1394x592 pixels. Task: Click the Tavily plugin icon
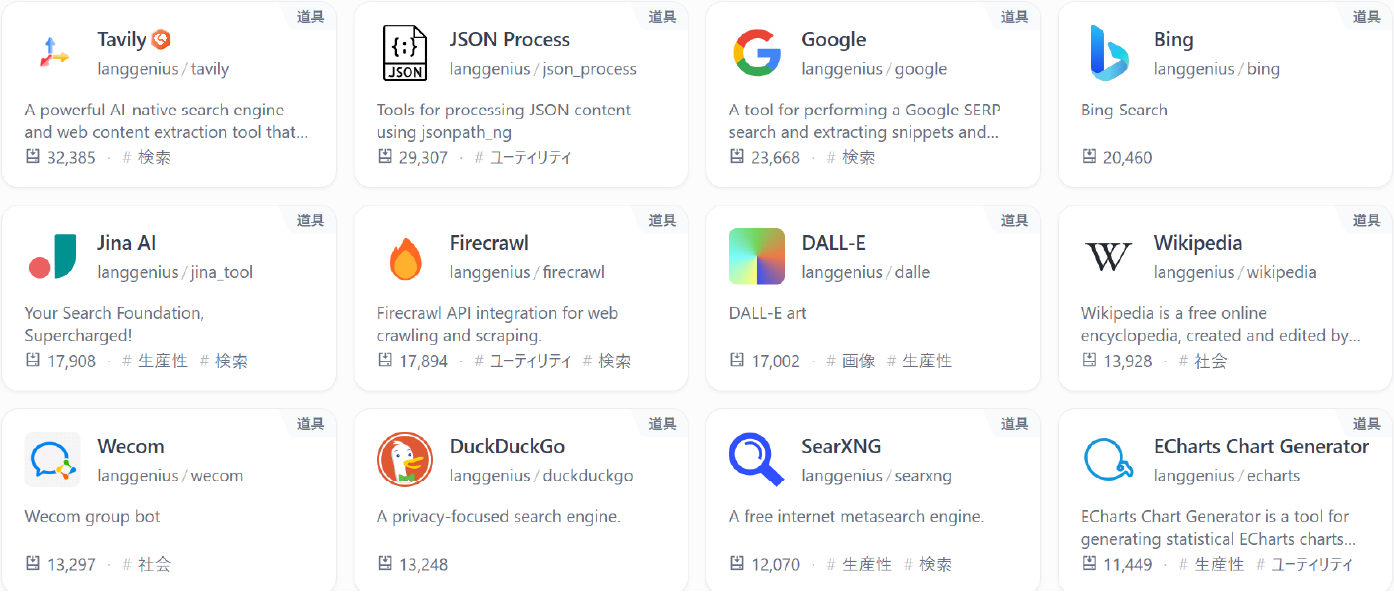(53, 53)
